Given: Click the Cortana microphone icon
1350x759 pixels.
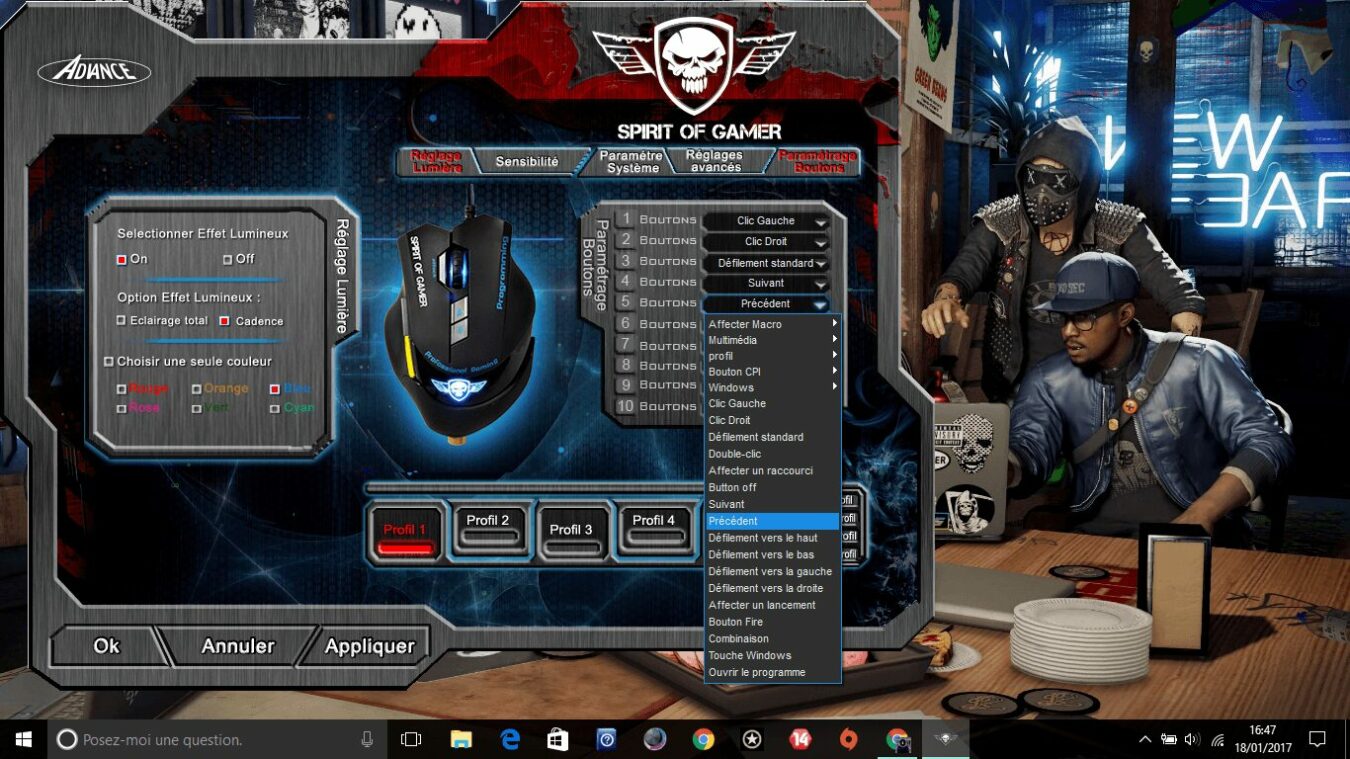Looking at the screenshot, I should (x=367, y=740).
